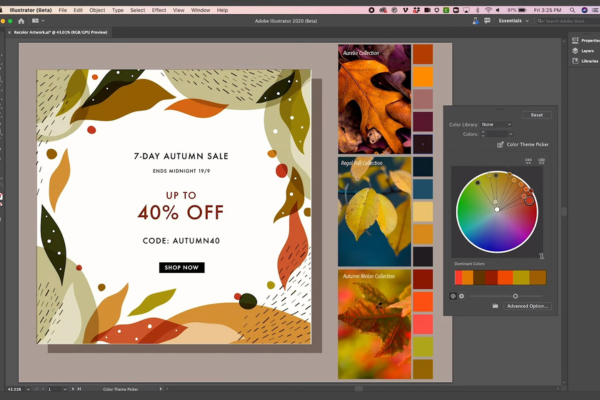Close the Recolor Artwork.ai document tab
The height and width of the screenshot is (400, 600).
coord(9,33)
